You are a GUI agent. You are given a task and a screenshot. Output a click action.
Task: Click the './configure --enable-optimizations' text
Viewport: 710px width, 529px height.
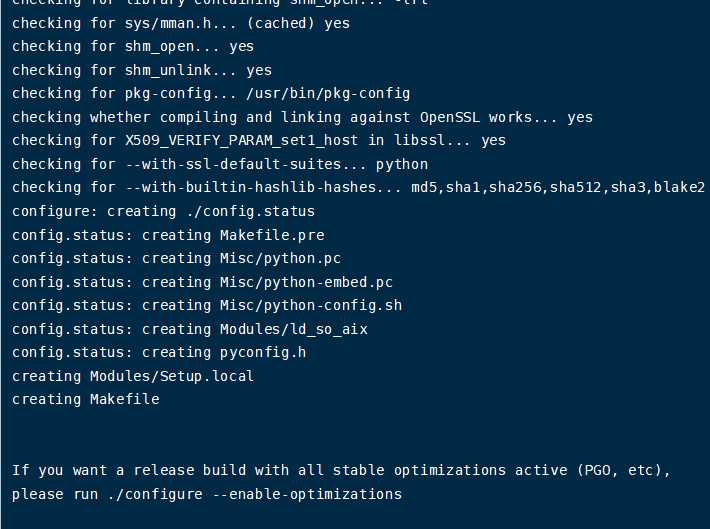[x=255, y=494]
